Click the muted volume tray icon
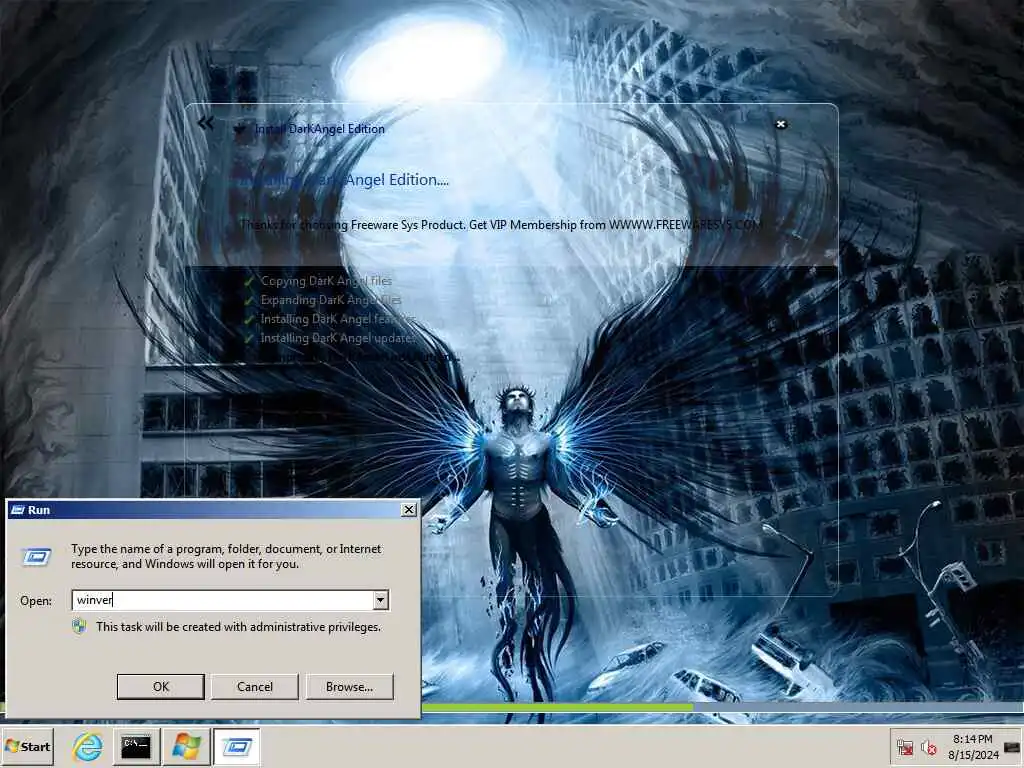Viewport: 1024px width, 768px height. [928, 747]
